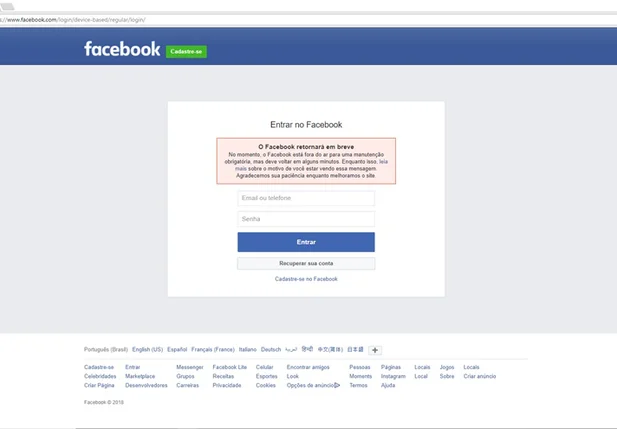Open the Desenvolvedores footer link
The image size is (617, 429).
click(x=146, y=385)
